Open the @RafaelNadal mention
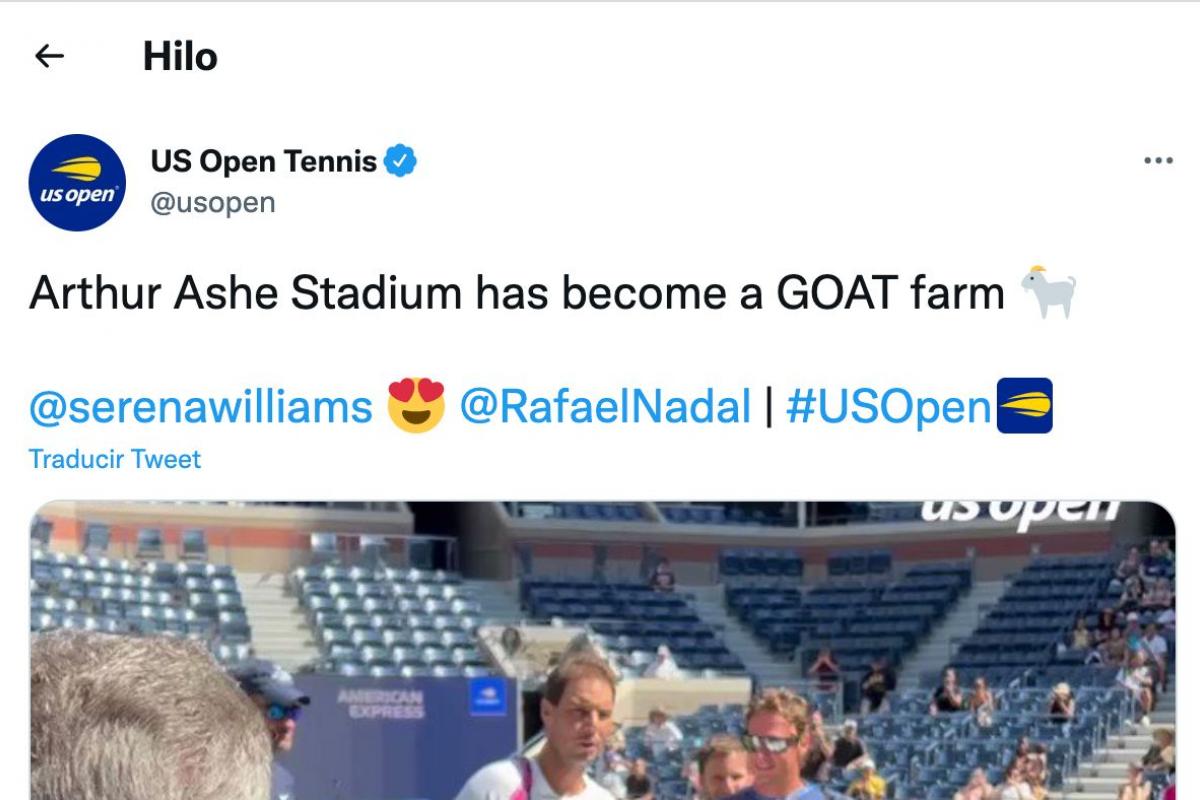Screen dimensions: 1200x800 tap(604, 407)
